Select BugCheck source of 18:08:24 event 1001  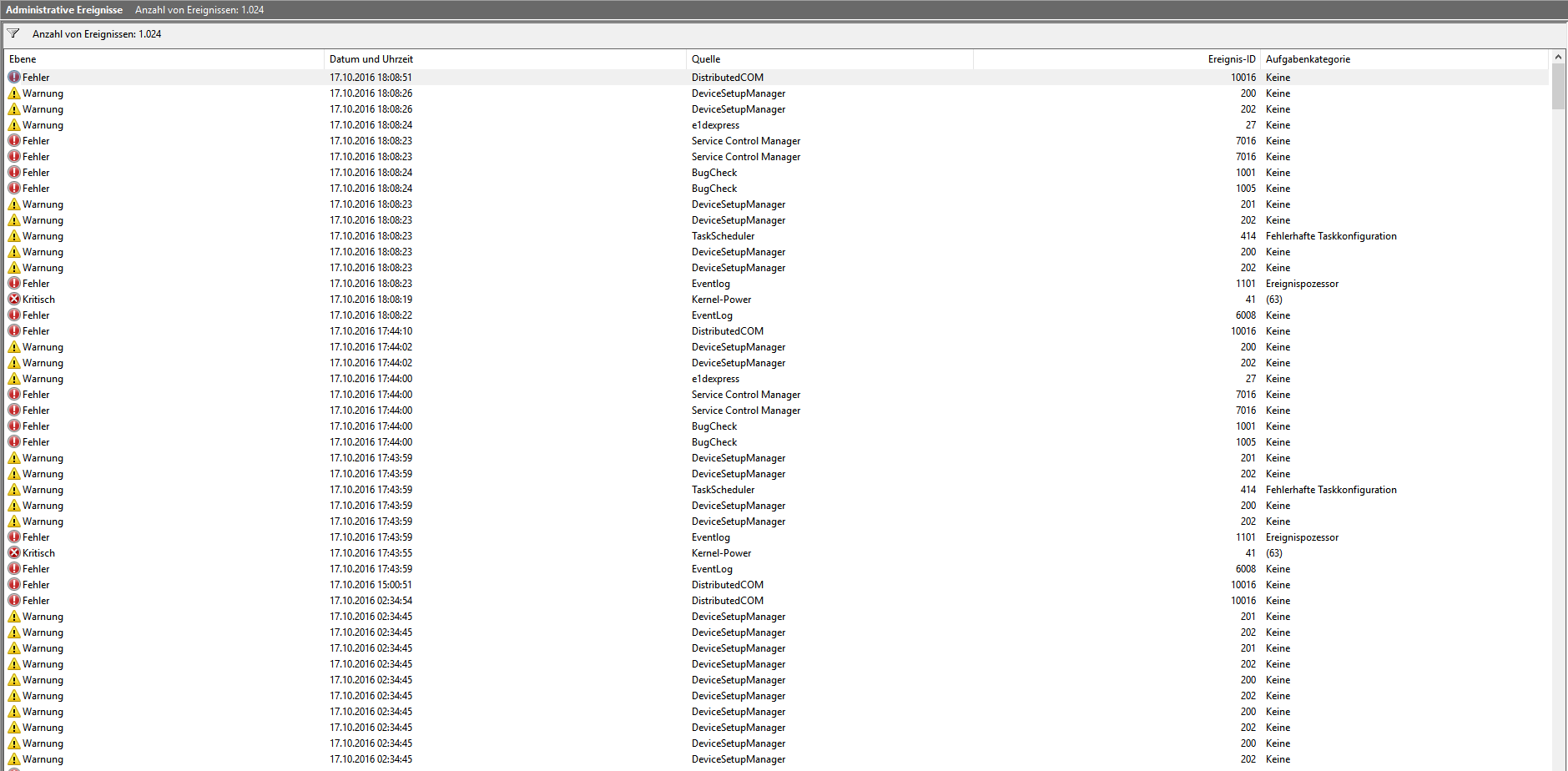coord(714,172)
